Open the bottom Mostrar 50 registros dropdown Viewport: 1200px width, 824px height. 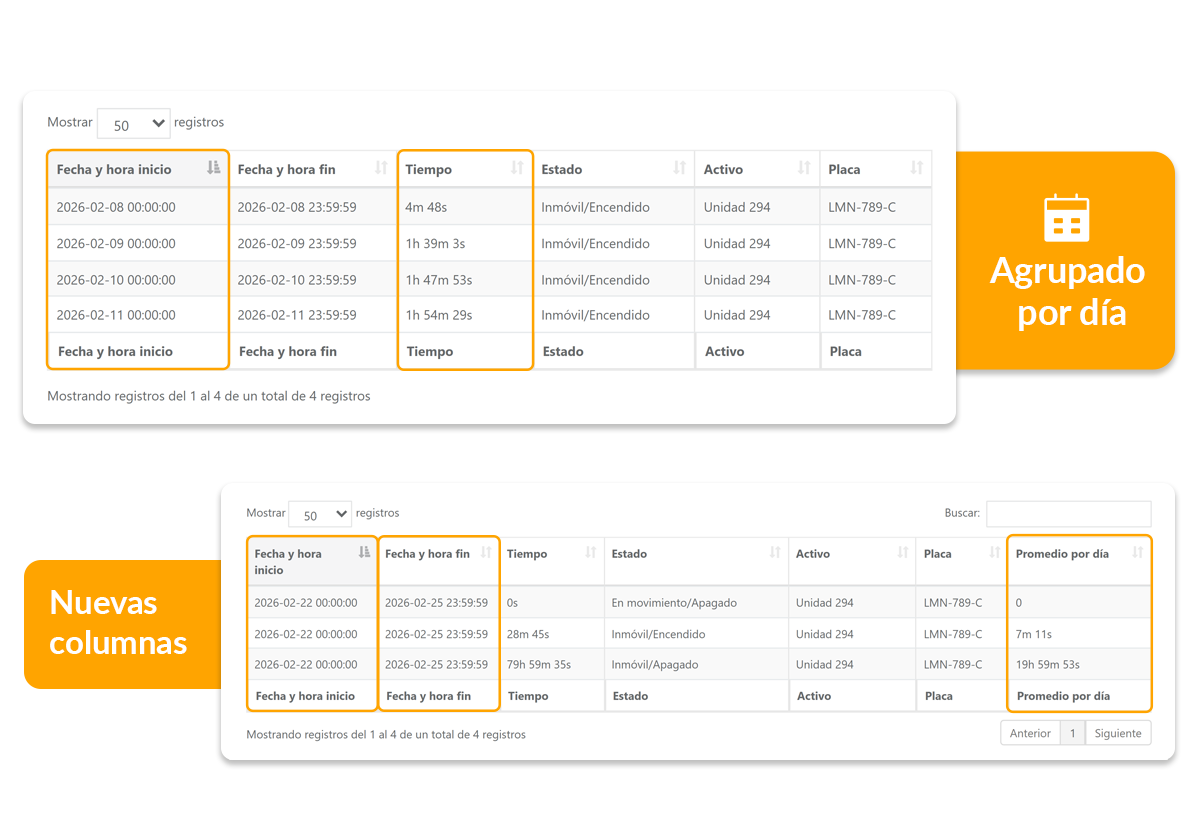click(x=320, y=514)
